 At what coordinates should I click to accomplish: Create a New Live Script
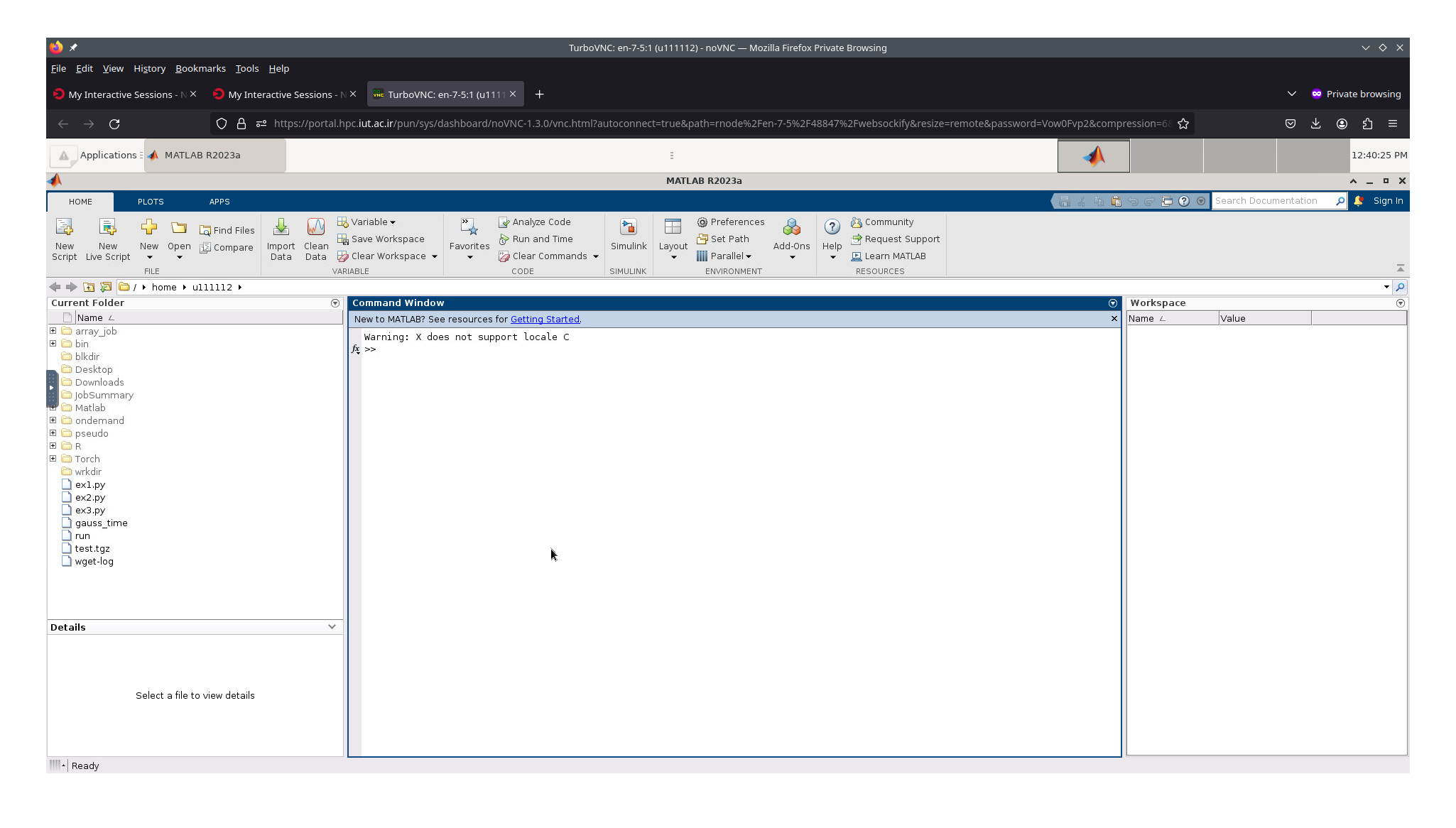coord(108,239)
